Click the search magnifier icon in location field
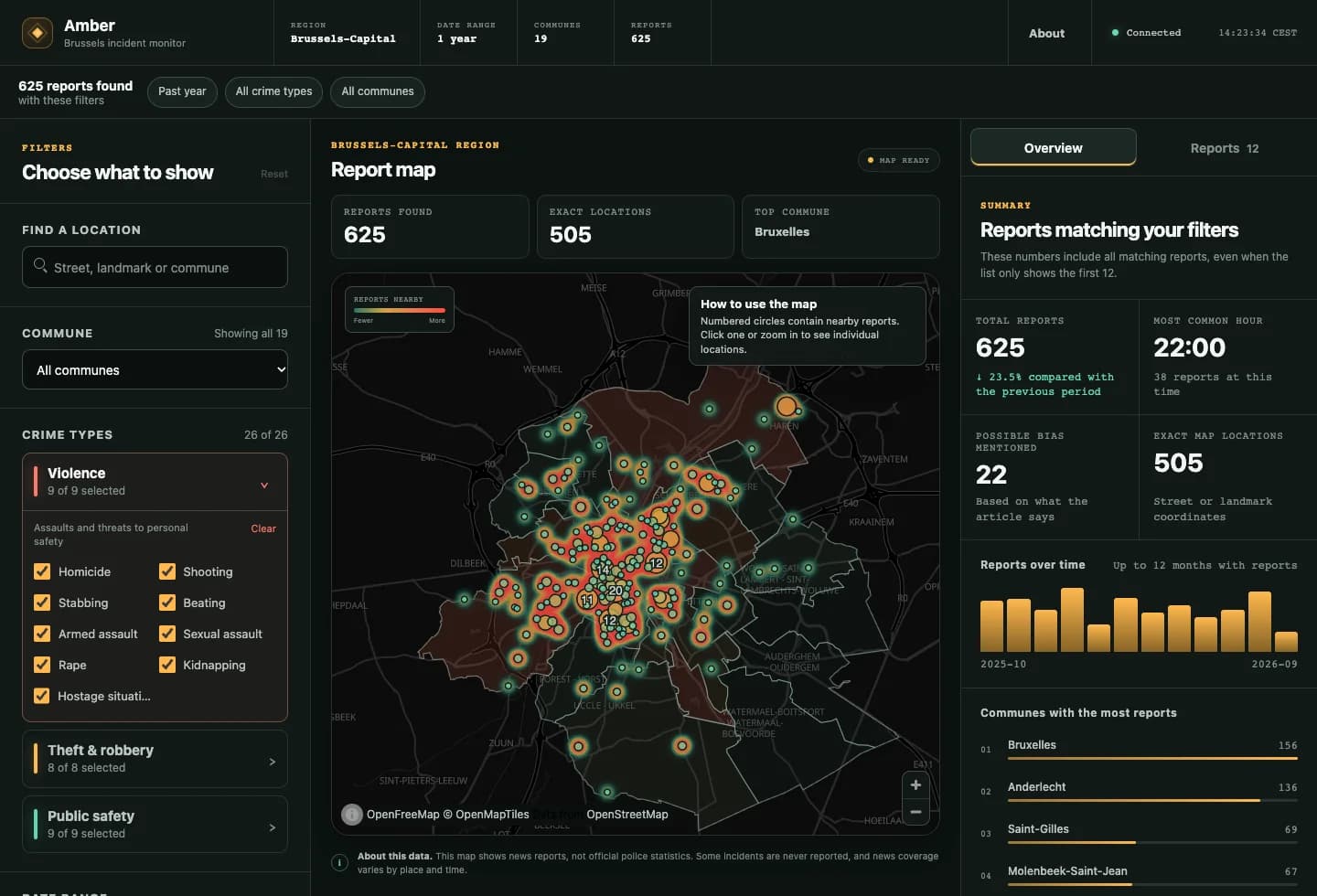 (x=40, y=265)
